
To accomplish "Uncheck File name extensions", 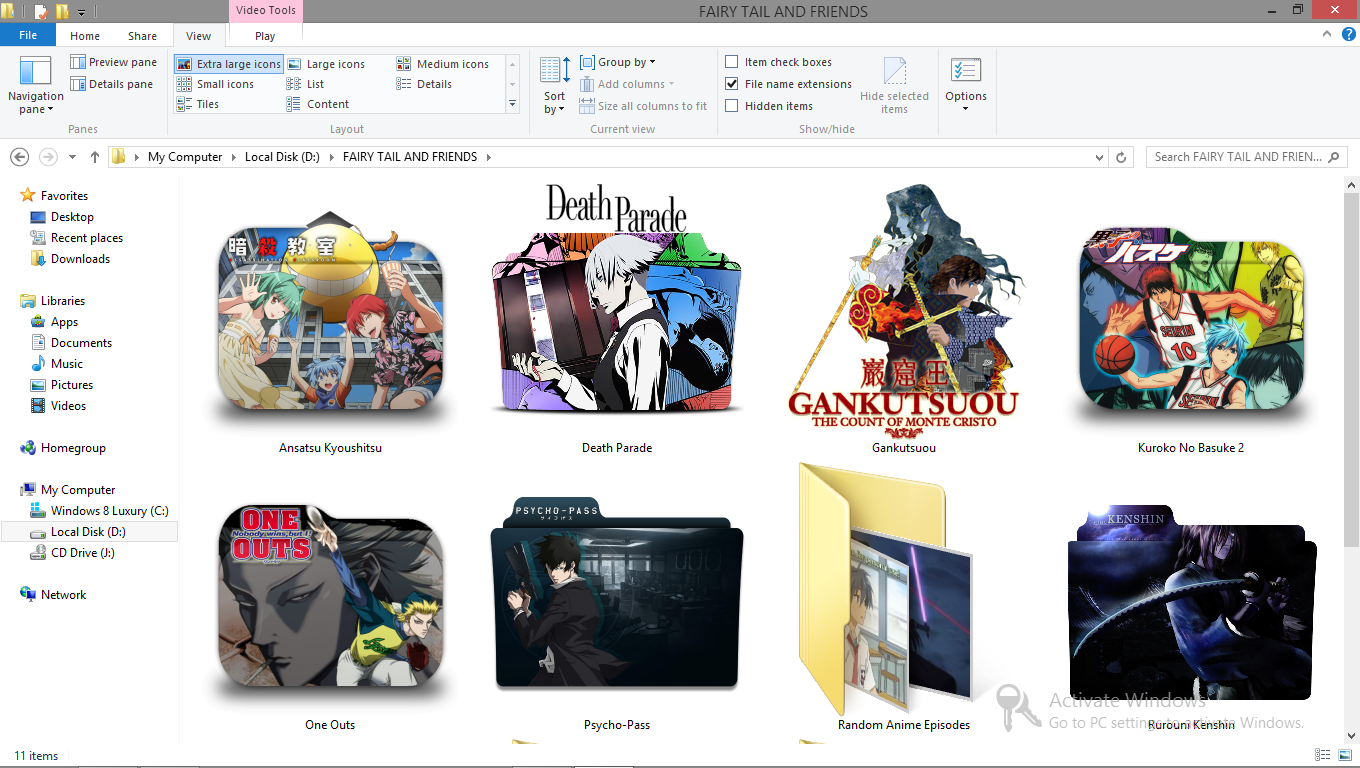I will pos(732,84).
